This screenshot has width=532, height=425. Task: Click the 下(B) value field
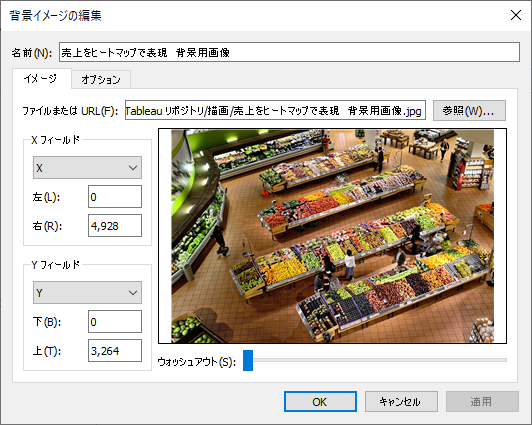[x=115, y=322]
